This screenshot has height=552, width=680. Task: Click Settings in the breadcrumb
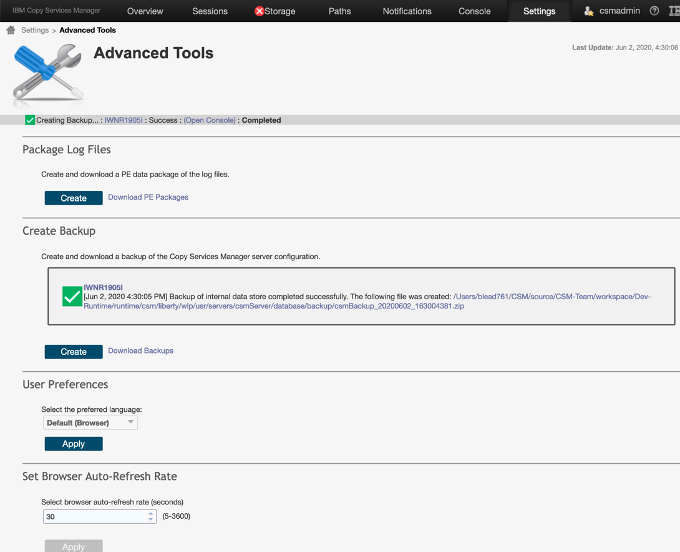click(x=35, y=30)
